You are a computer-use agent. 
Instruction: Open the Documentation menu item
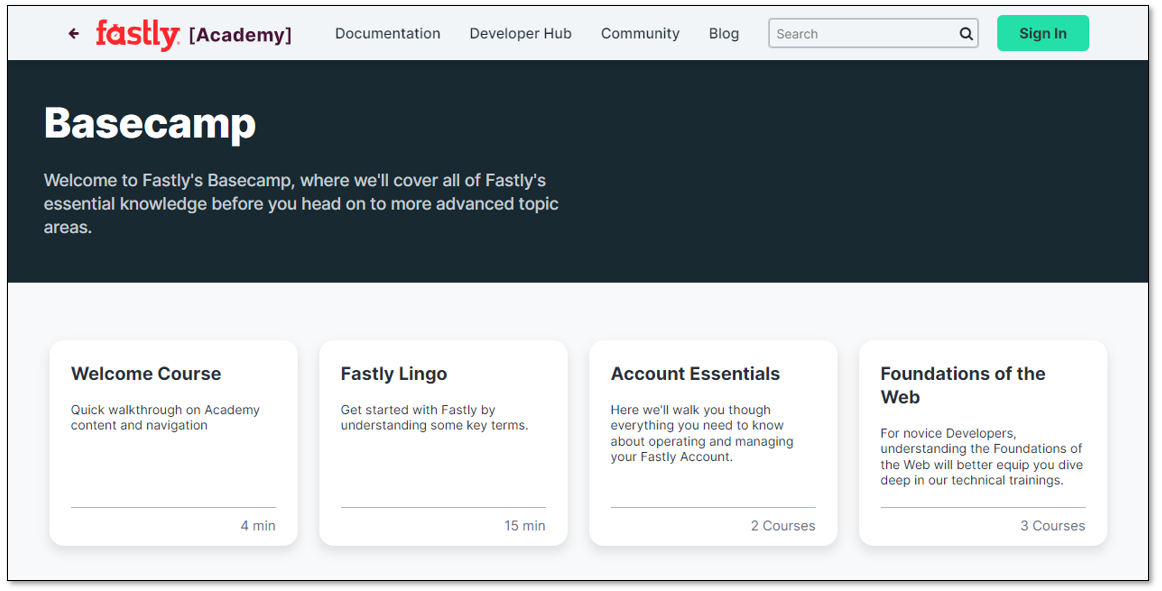(388, 33)
